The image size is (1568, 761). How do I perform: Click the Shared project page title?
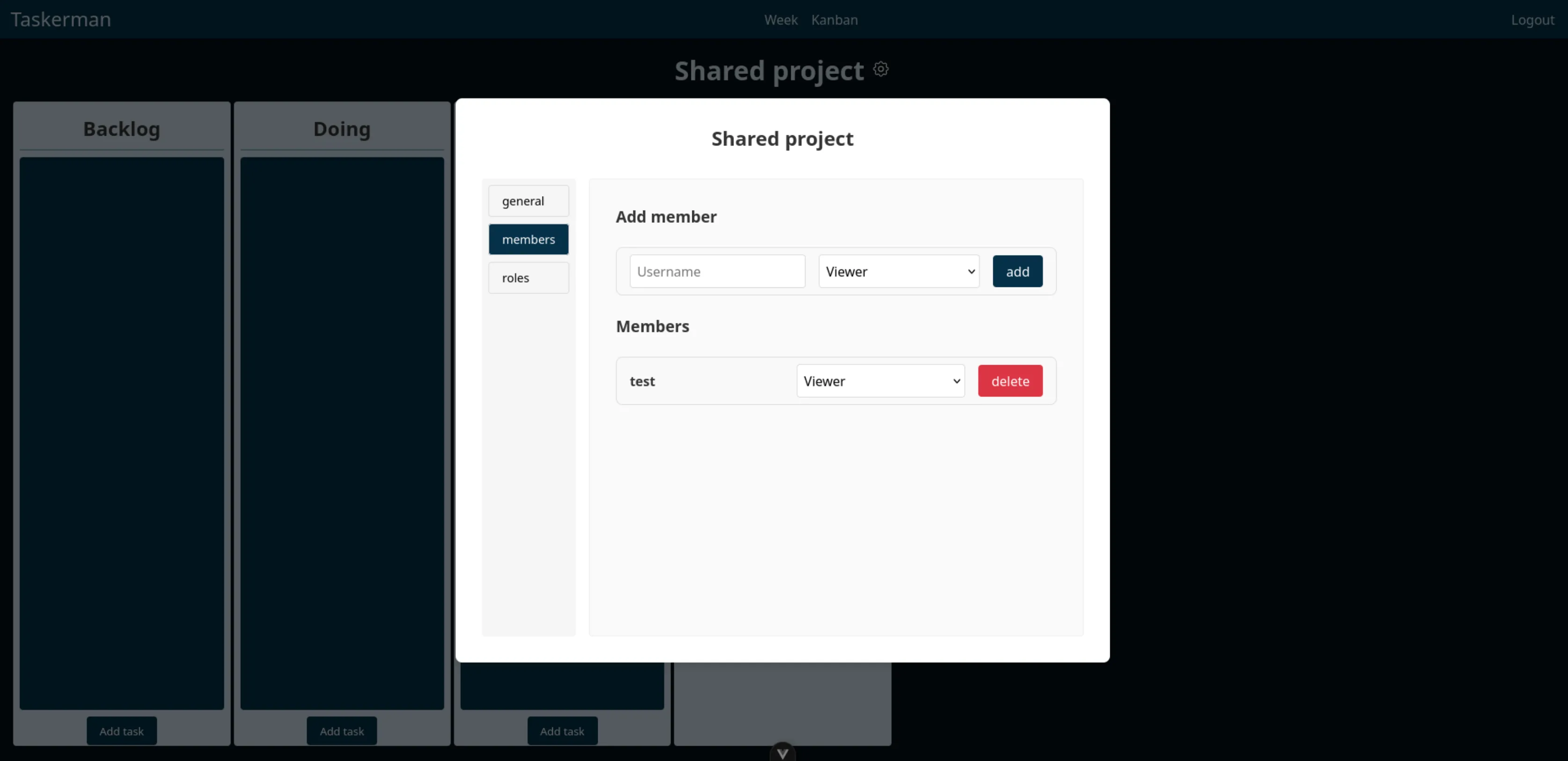[769, 71]
